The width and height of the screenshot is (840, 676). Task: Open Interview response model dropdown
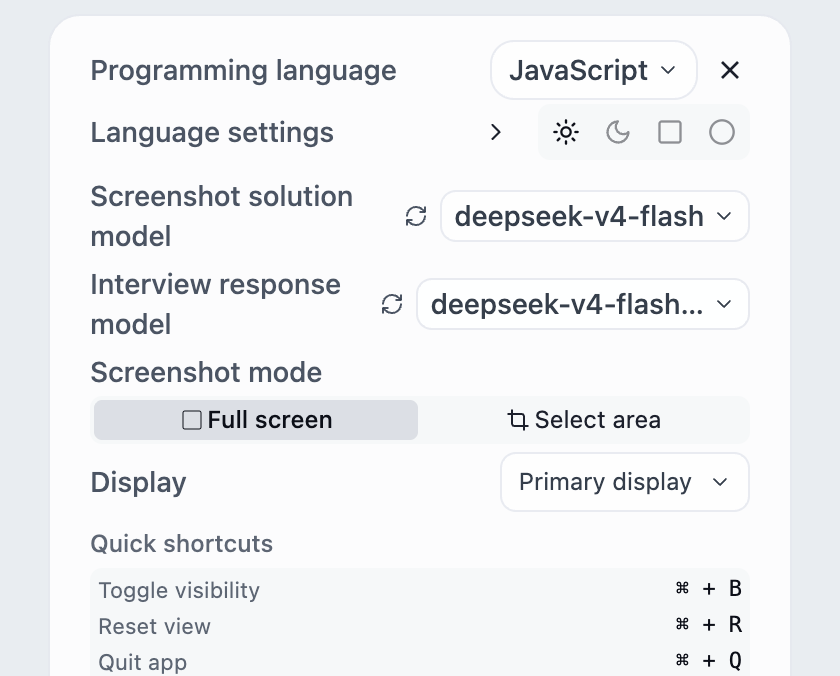click(583, 304)
